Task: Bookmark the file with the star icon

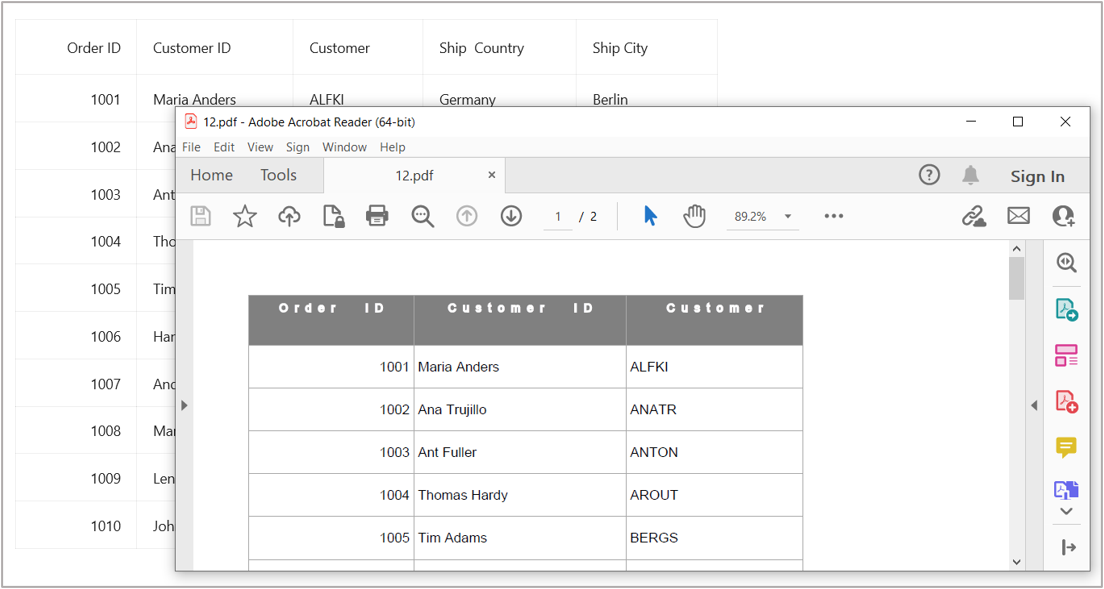Action: point(245,216)
